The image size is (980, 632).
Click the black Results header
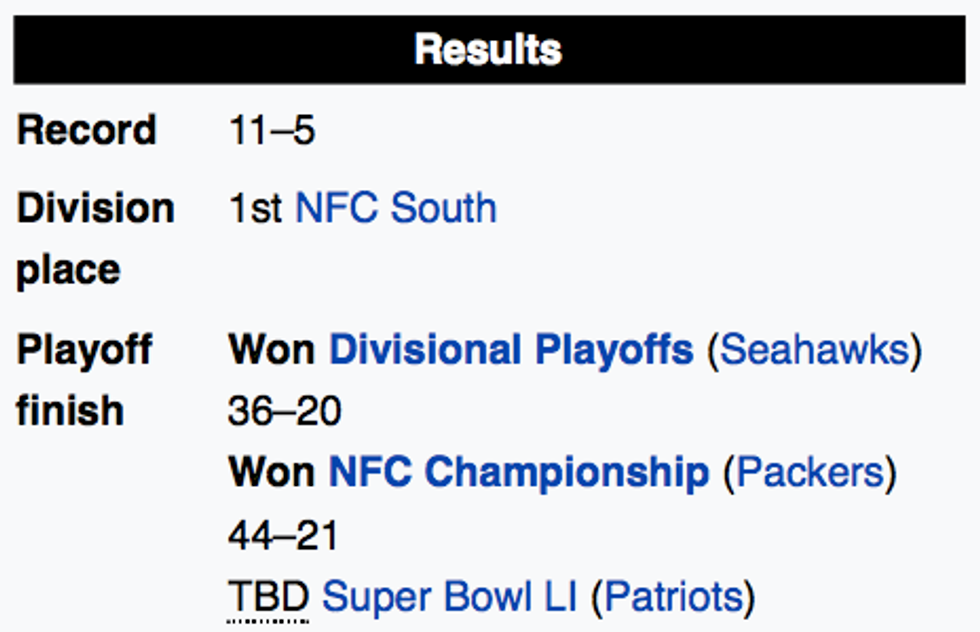tap(489, 49)
